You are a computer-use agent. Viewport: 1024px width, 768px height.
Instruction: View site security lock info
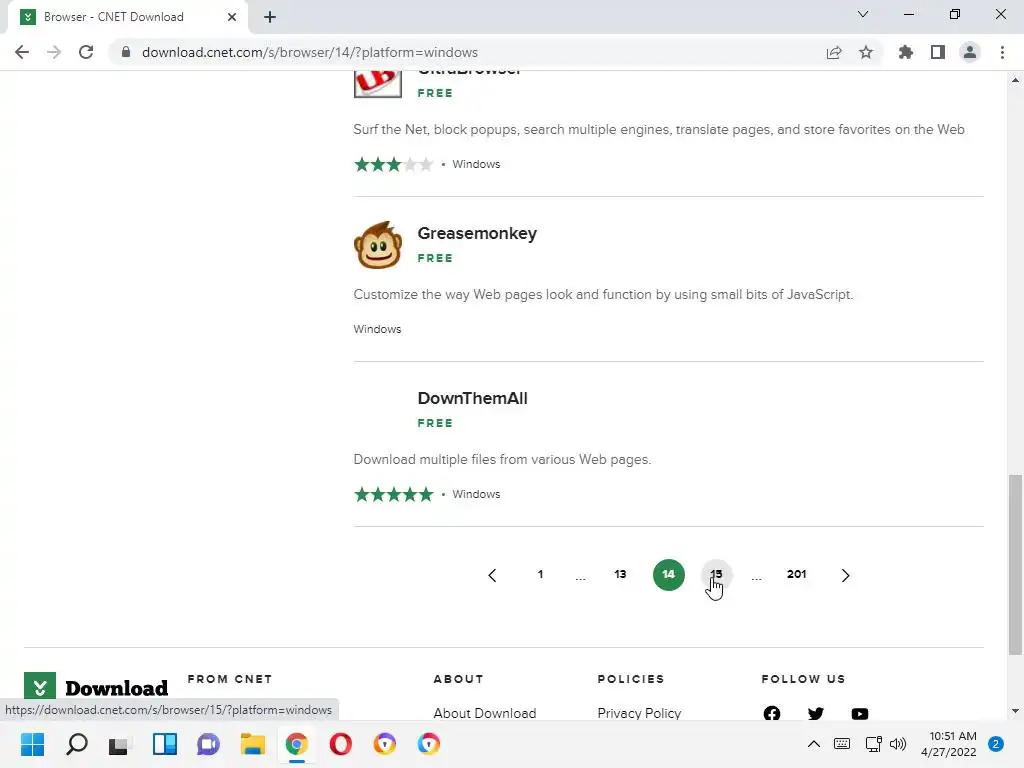click(x=126, y=52)
